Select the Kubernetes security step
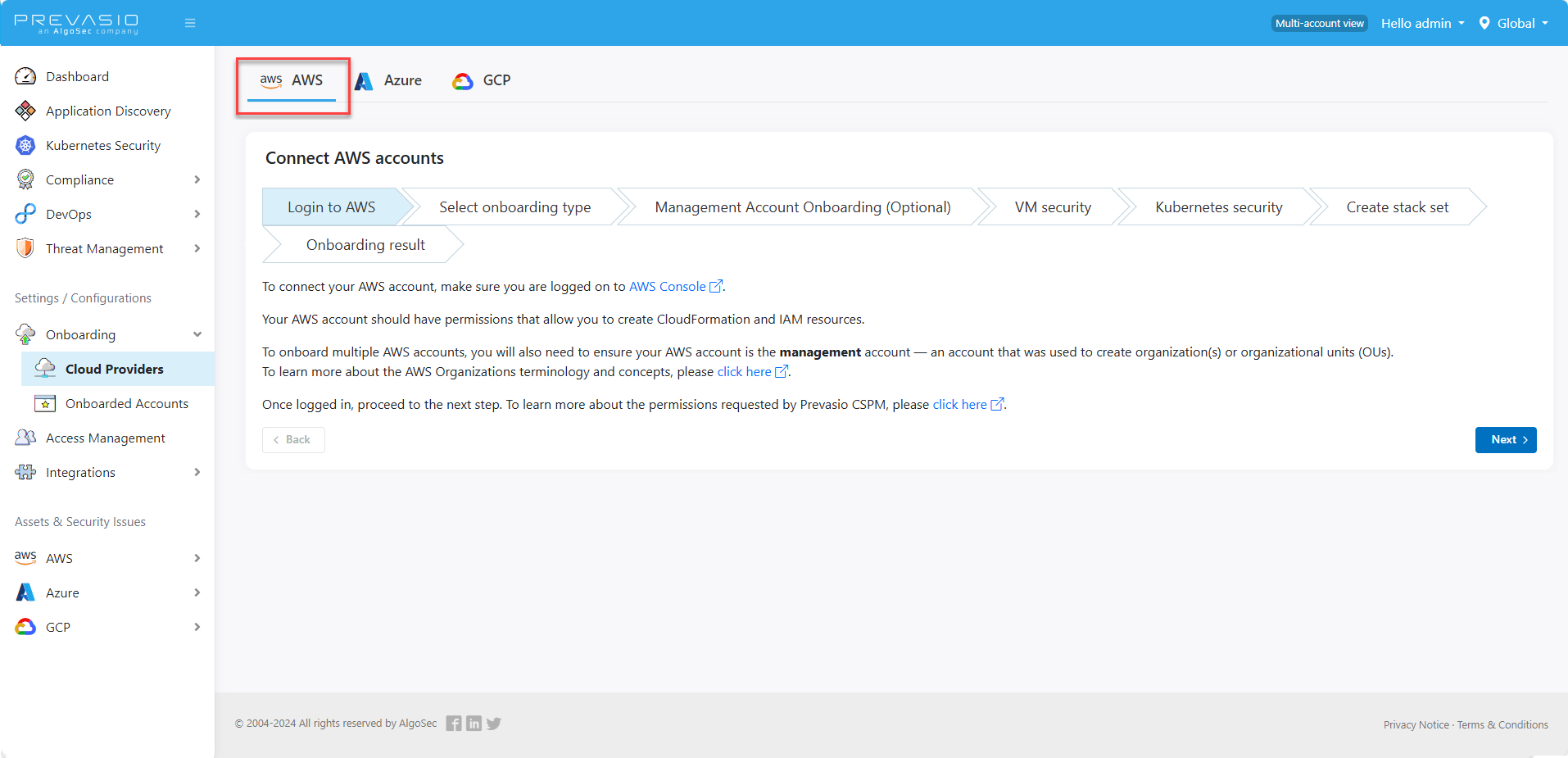This screenshot has height=758, width=1568. pyautogui.click(x=1219, y=207)
